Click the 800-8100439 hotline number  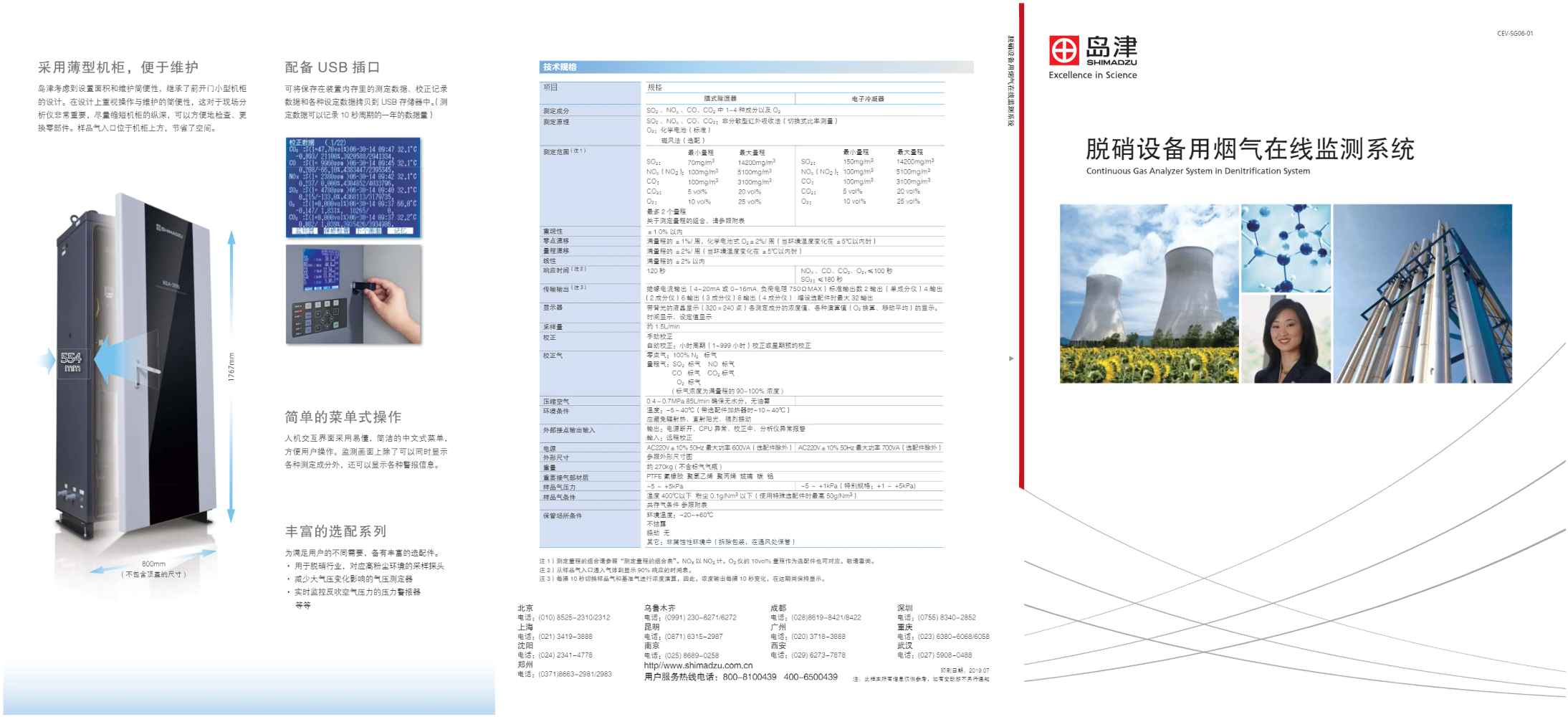tap(749, 677)
